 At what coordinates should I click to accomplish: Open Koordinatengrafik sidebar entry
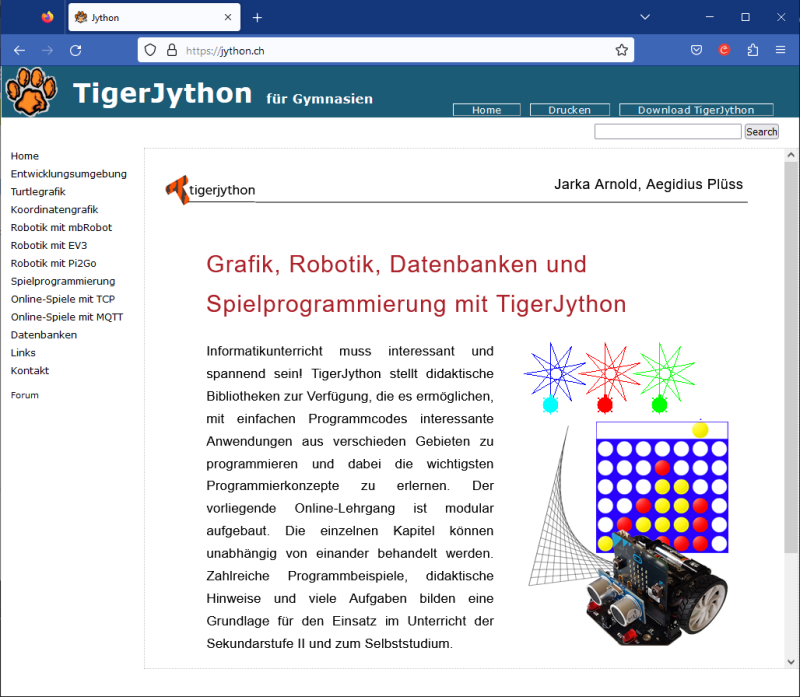54,210
